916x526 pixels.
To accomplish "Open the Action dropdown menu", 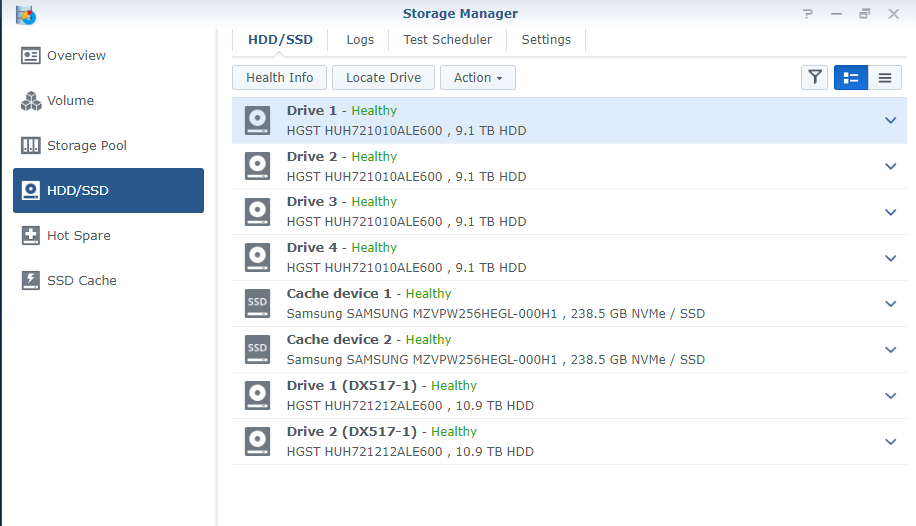I will coord(478,78).
